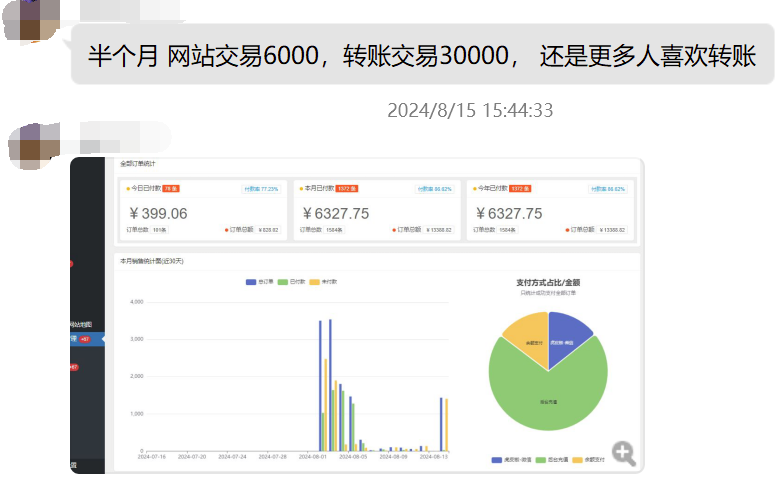Click the orange count badge beside 今日已付款
Image resolution: width=783 pixels, height=489 pixels.
pyautogui.click(x=170, y=188)
